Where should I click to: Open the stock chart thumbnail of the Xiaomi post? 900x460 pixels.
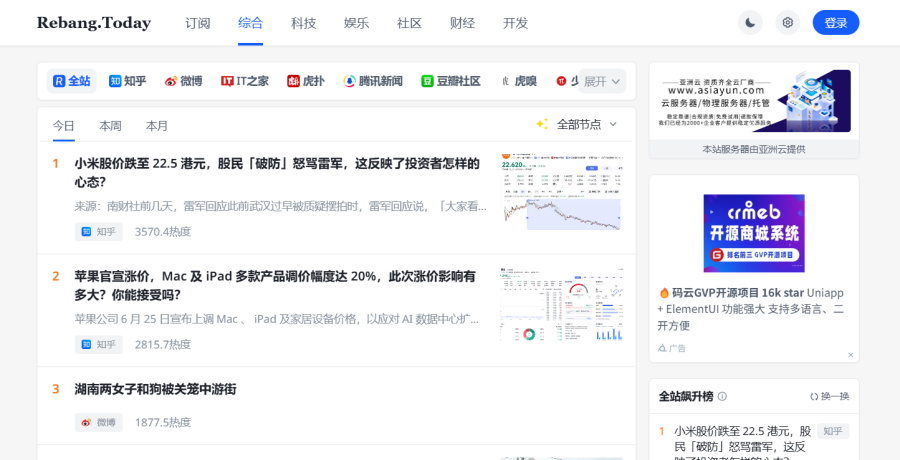click(x=561, y=192)
